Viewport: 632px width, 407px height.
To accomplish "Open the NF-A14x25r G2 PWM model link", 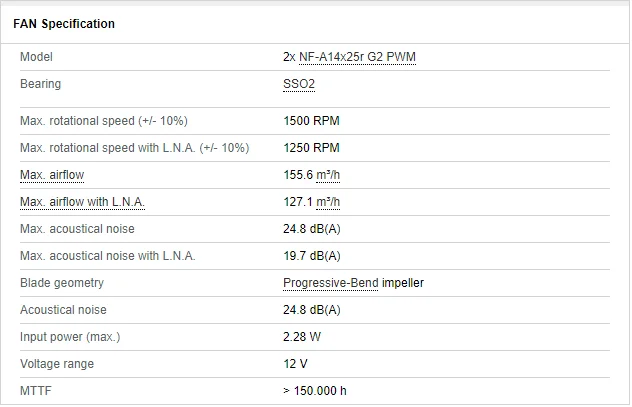I will coord(357,58).
